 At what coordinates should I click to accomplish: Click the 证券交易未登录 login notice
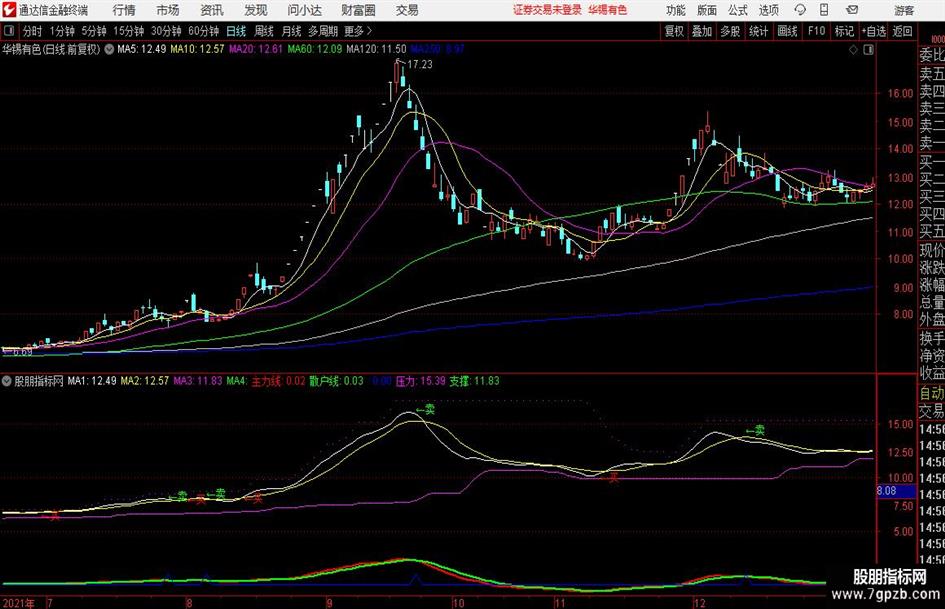pos(548,10)
